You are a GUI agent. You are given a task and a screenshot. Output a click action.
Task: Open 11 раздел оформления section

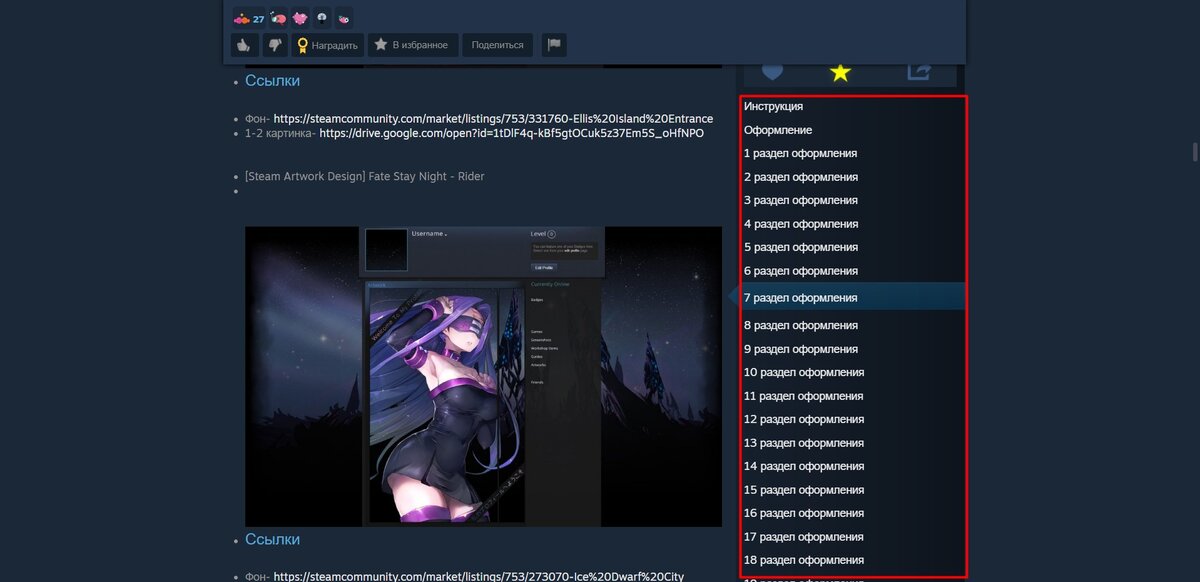click(804, 396)
